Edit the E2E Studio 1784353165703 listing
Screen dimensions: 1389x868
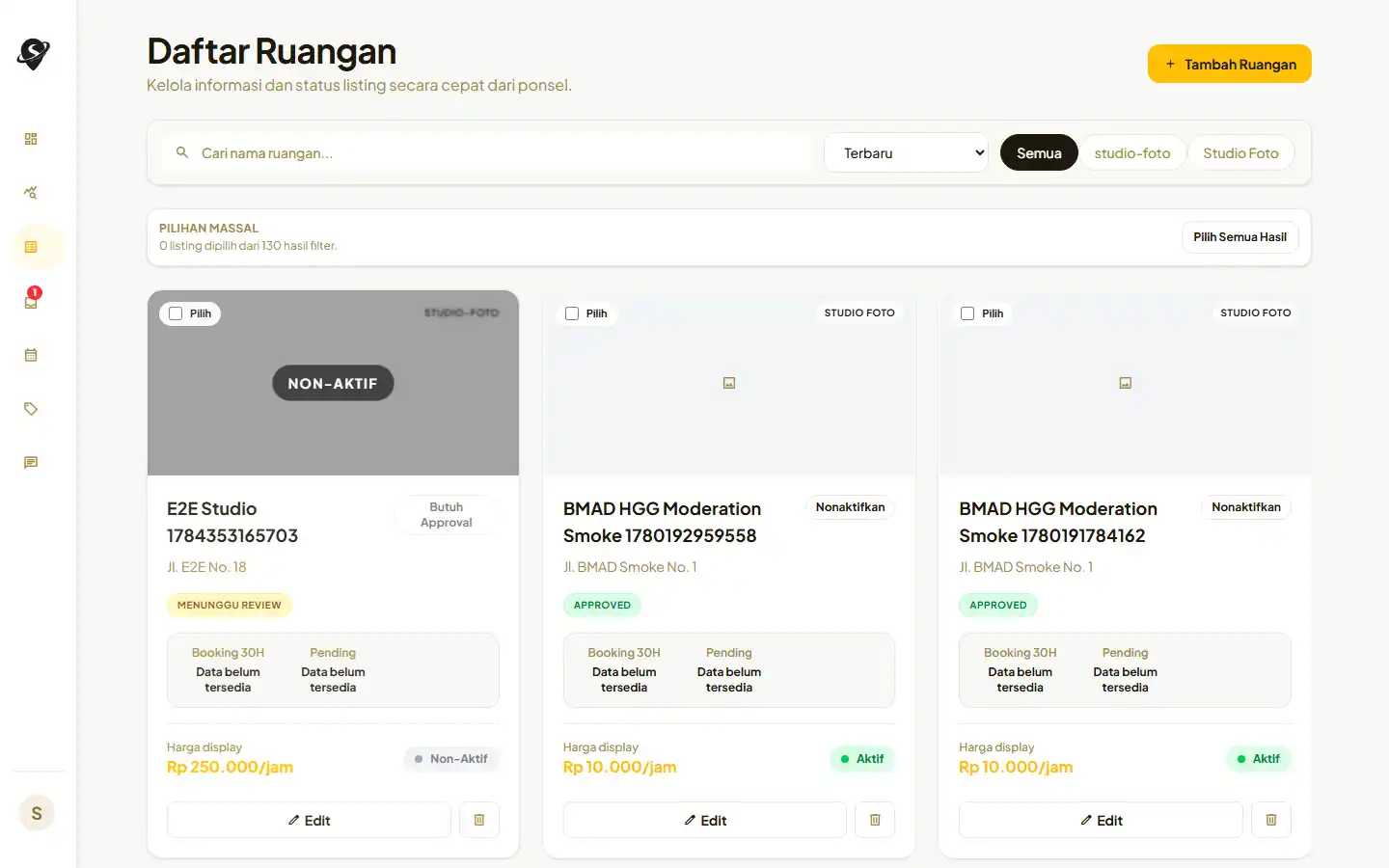tap(309, 820)
